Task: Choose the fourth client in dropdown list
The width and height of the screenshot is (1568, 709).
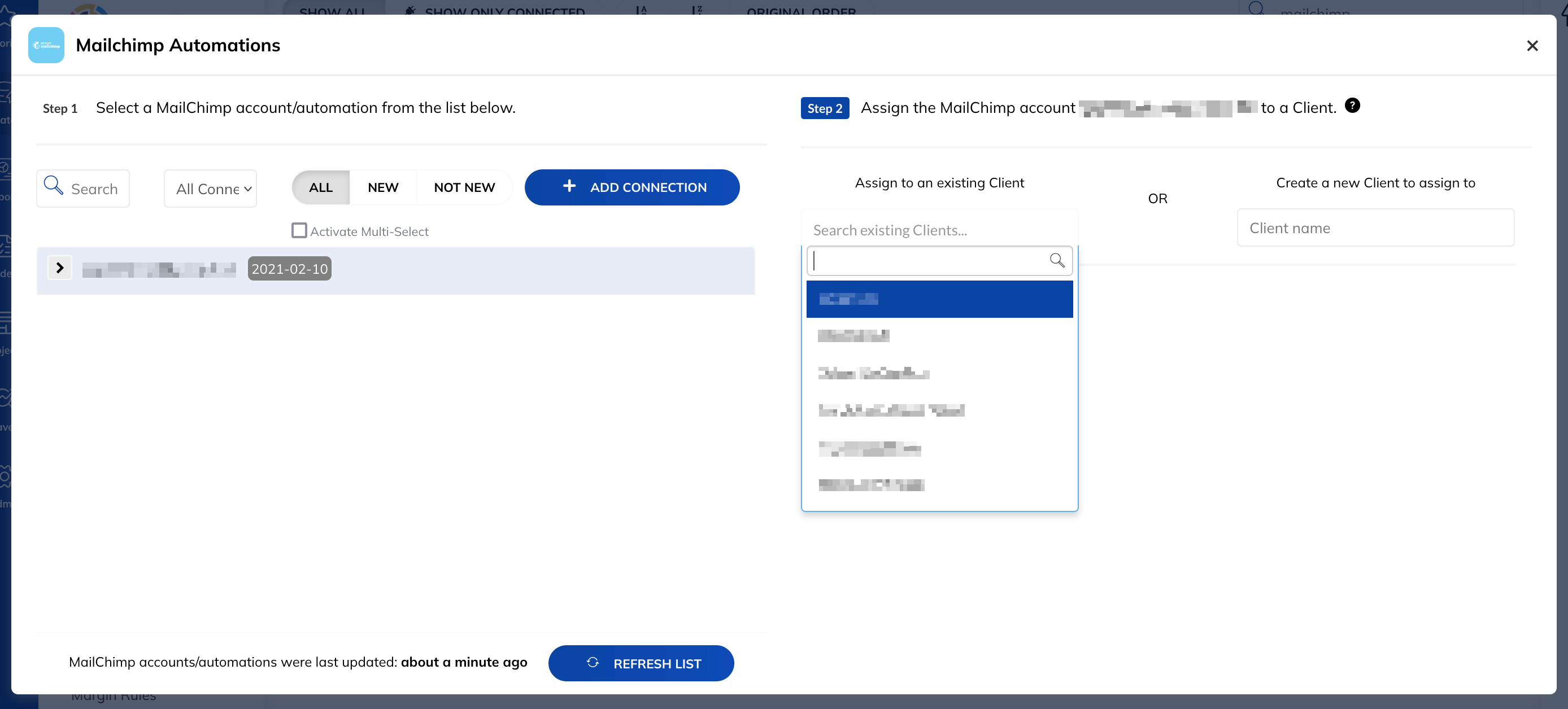Action: pos(939,410)
